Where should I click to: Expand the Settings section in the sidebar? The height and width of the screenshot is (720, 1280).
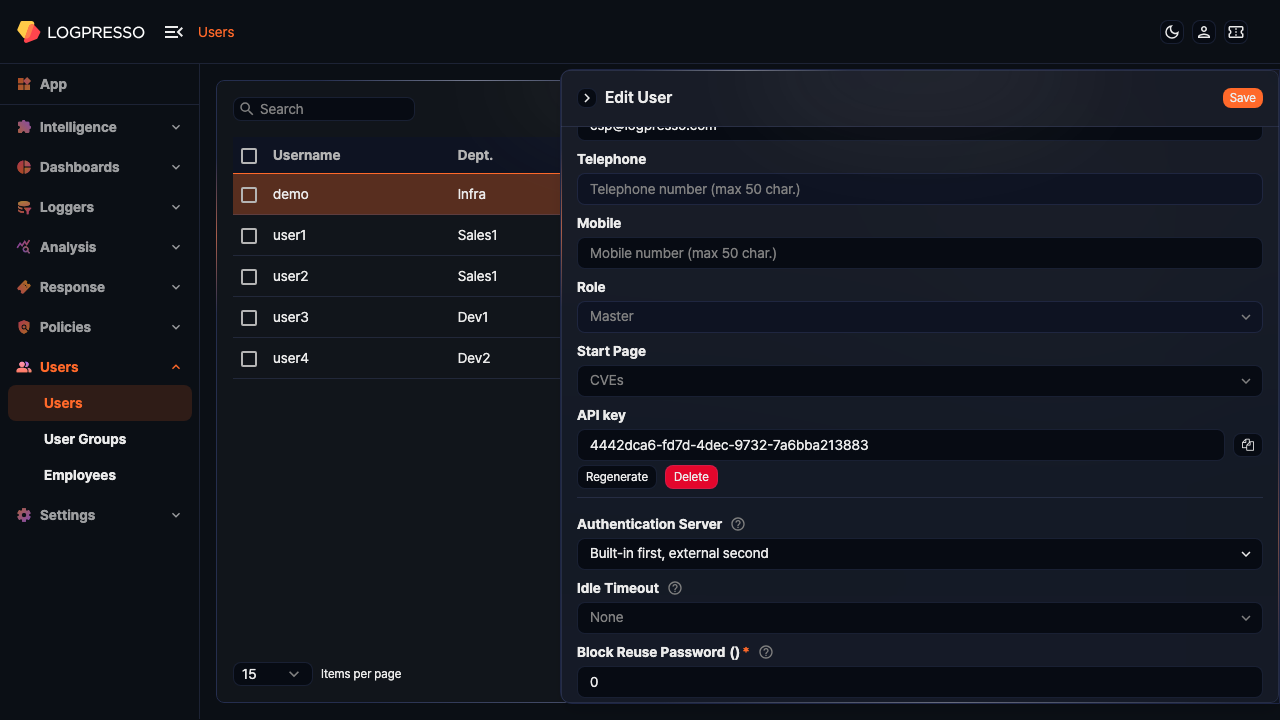[97, 515]
